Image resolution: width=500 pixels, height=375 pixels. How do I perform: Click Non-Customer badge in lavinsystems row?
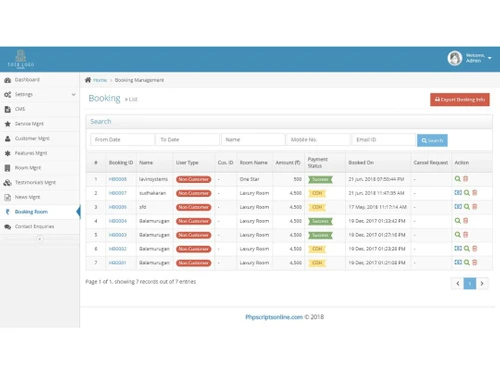click(194, 179)
